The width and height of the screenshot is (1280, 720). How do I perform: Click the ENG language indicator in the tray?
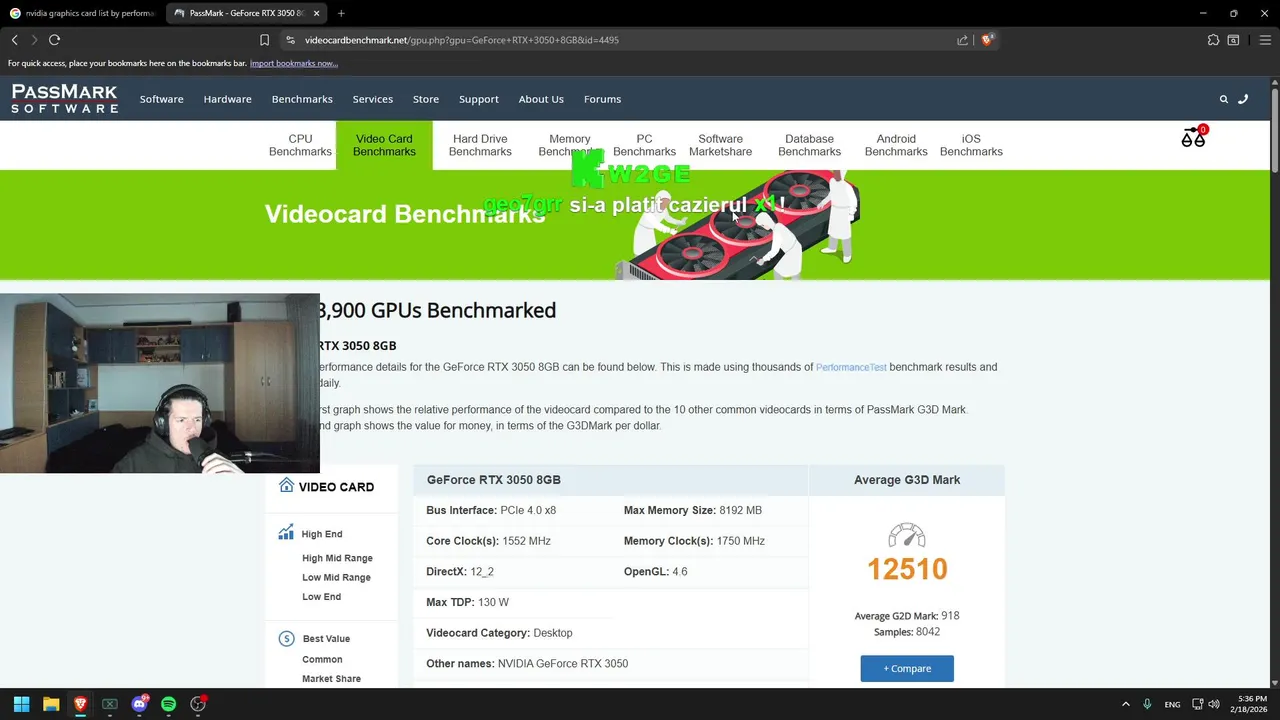[x=1172, y=704]
